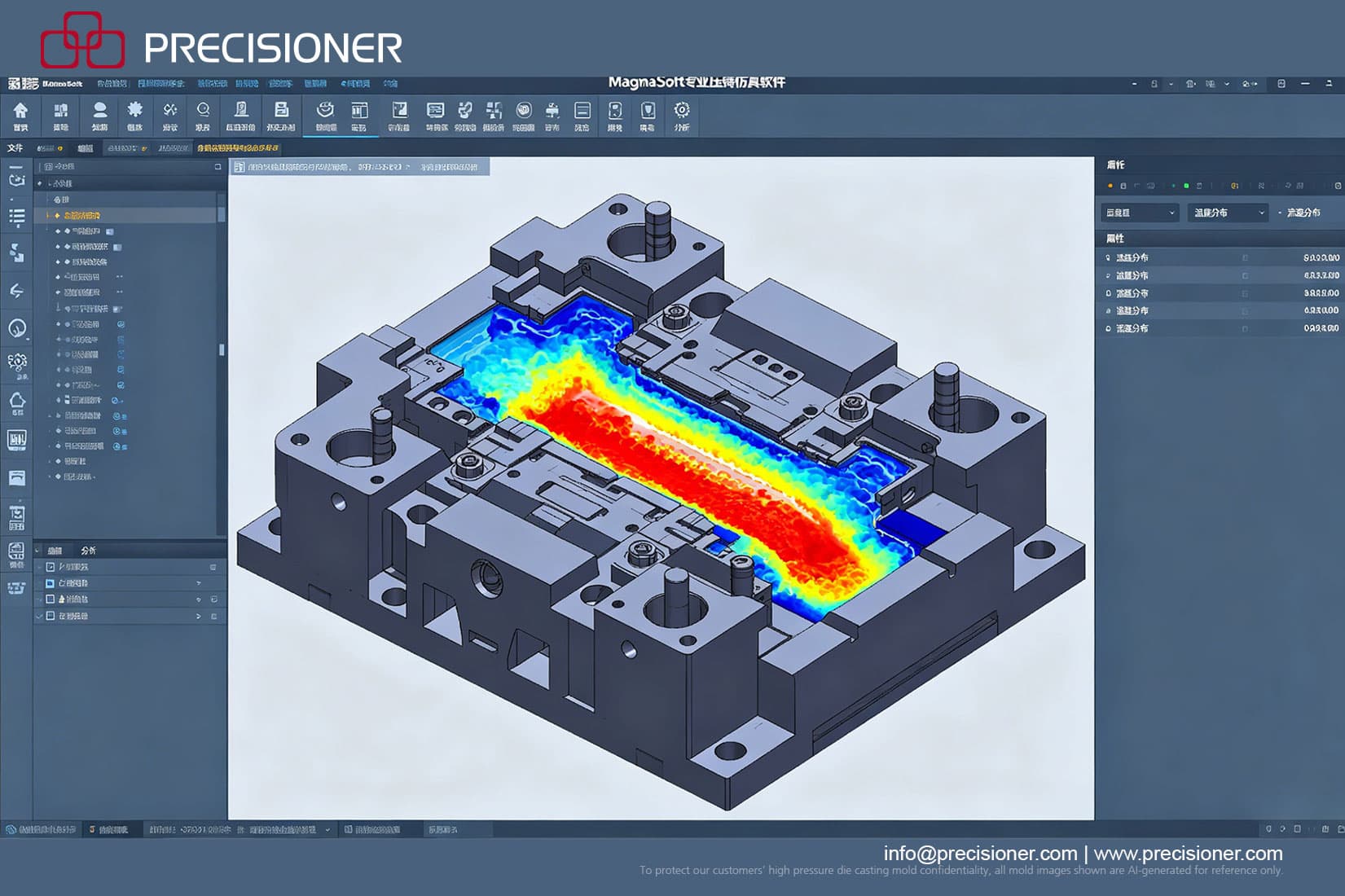Click the first status bar item with globe icon
This screenshot has height=896, width=1345.
point(41,830)
